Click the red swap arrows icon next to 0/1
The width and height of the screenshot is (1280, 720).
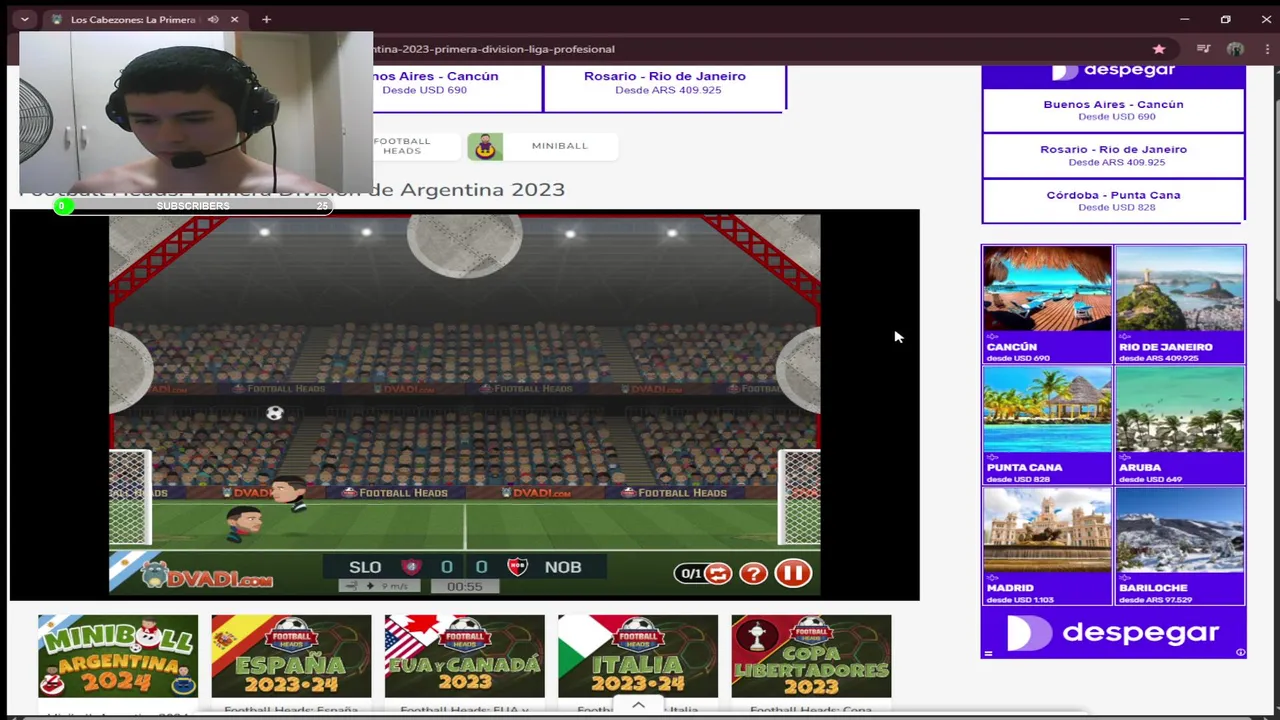click(x=718, y=573)
